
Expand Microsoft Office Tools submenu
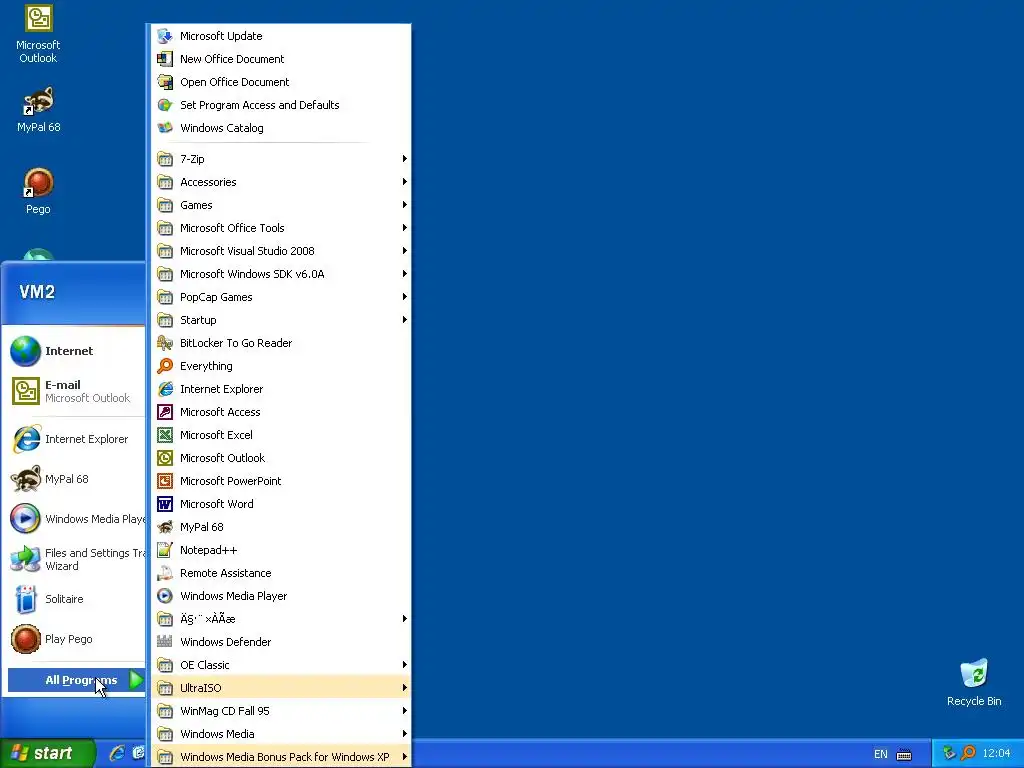[x=281, y=228]
